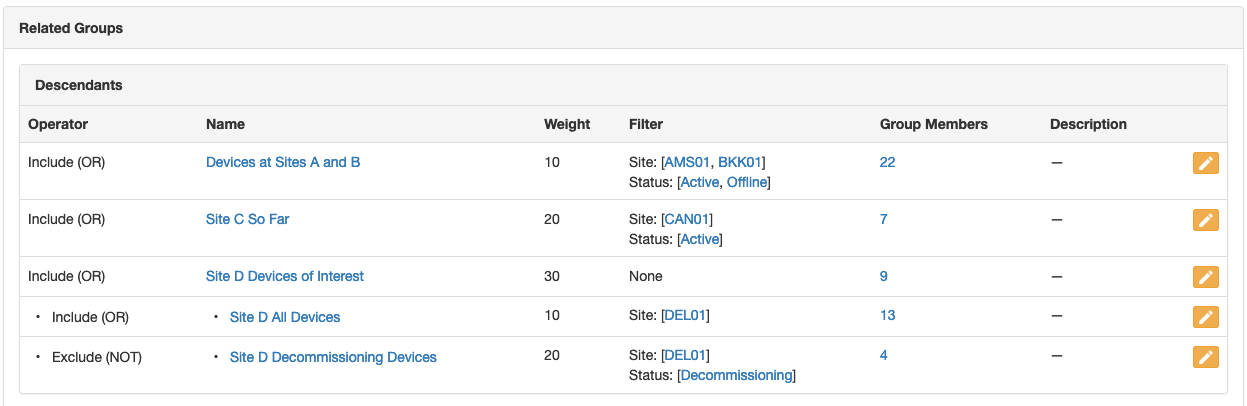Click edit pencil for Site C So Far
This screenshot has width=1247, height=406.
click(1205, 221)
